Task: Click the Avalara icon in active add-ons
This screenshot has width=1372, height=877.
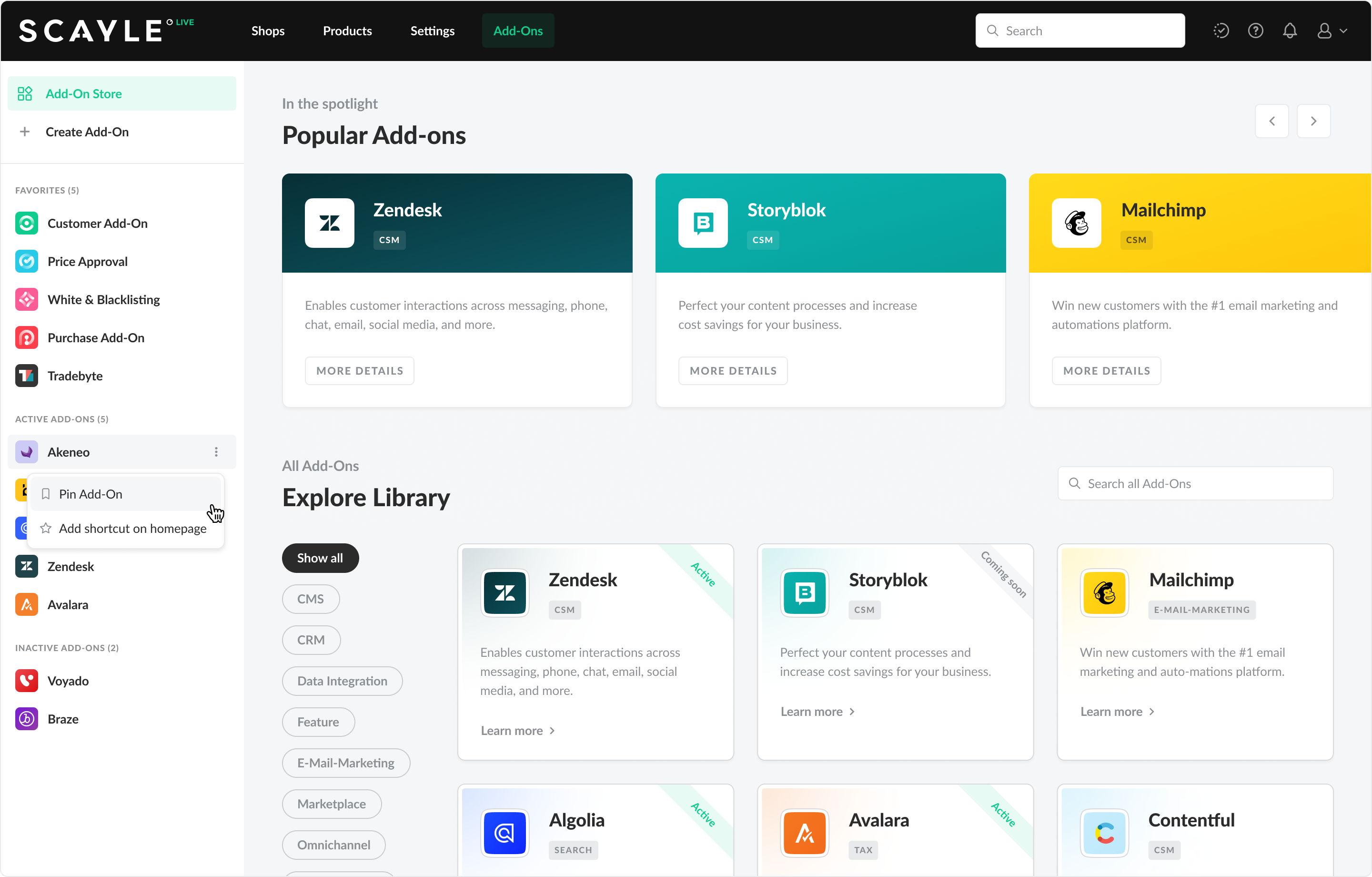Action: [x=26, y=604]
